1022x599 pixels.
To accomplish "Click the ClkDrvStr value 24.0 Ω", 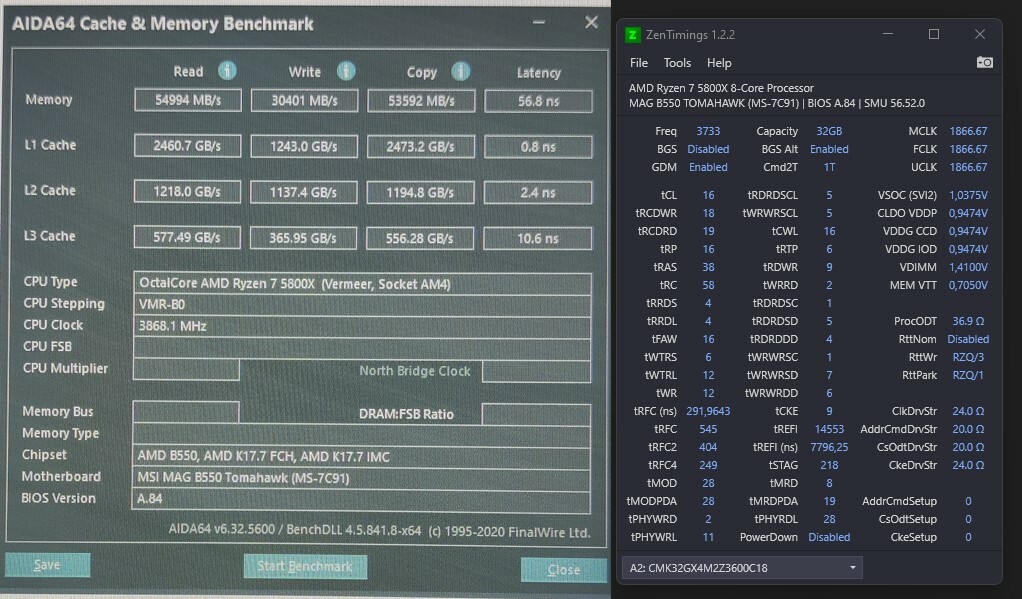I will 968,411.
